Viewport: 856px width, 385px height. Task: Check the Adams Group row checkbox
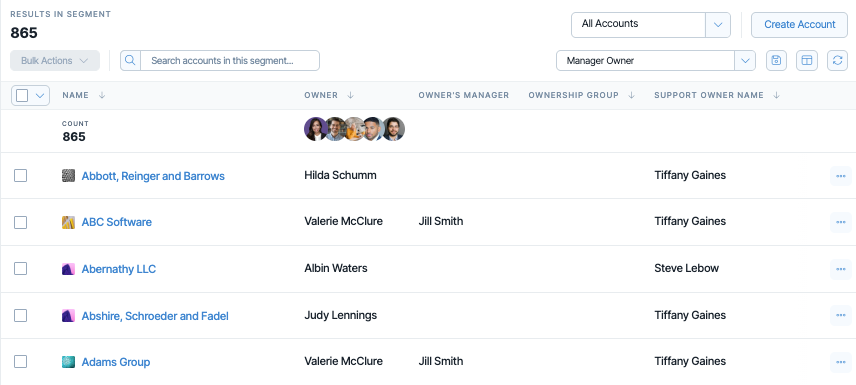(x=20, y=362)
